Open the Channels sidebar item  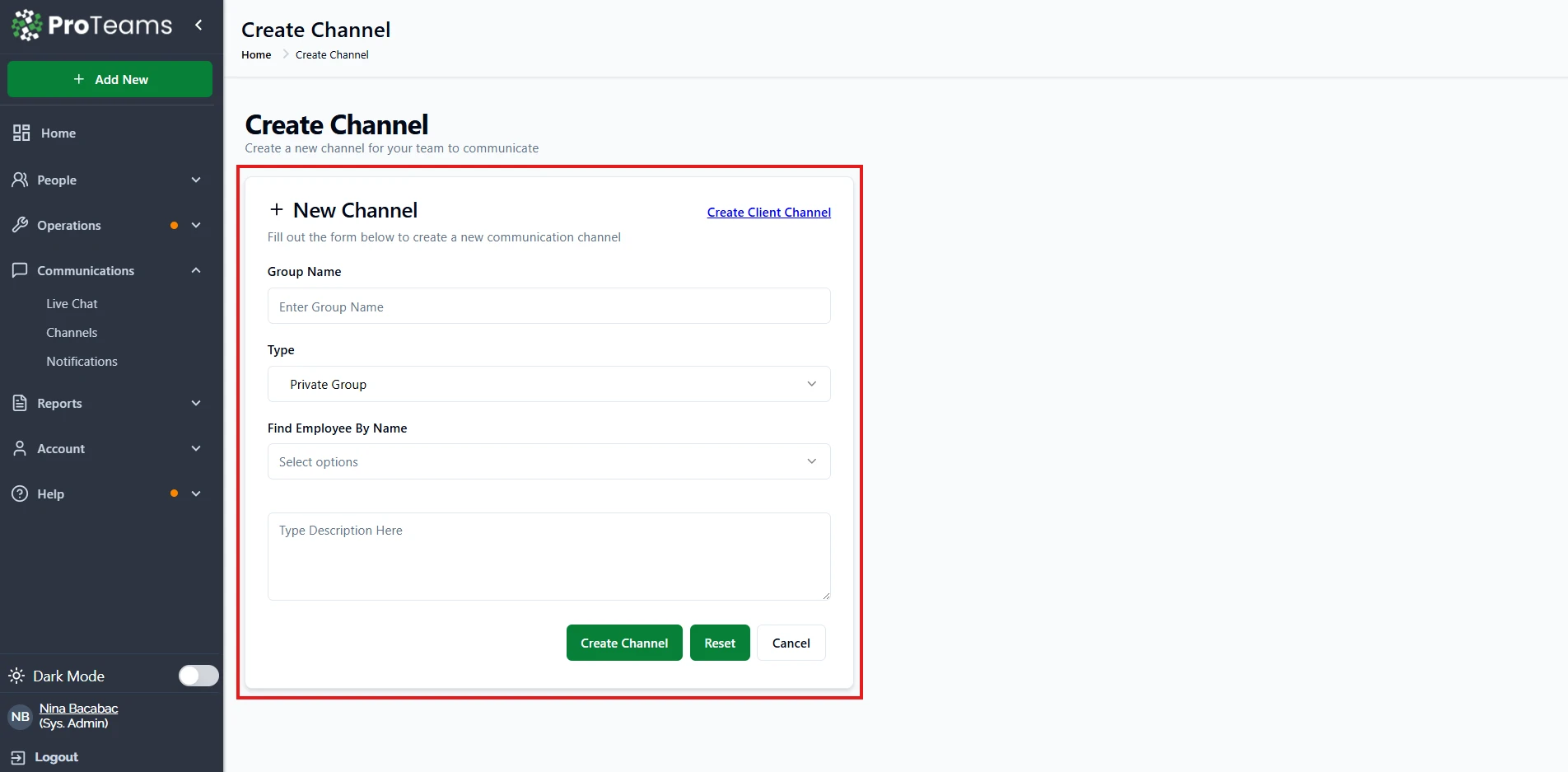(x=72, y=333)
